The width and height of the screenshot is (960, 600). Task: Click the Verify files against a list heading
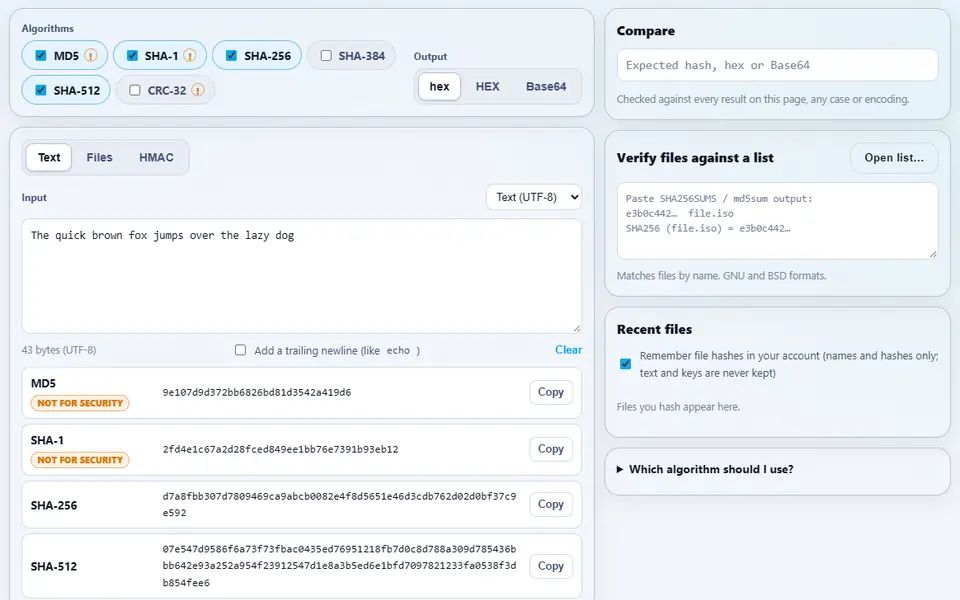[695, 158]
